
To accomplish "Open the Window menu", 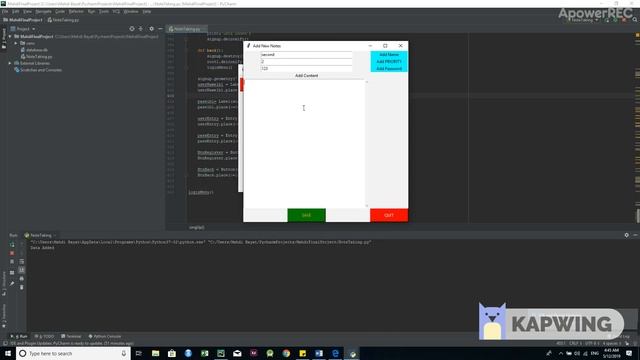I will 131,11.
